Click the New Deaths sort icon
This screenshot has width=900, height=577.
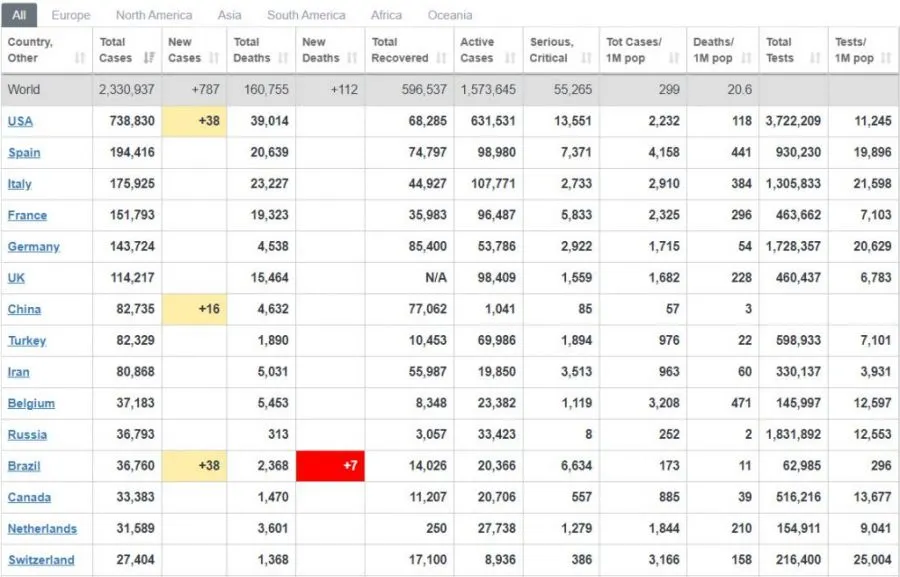pyautogui.click(x=353, y=58)
